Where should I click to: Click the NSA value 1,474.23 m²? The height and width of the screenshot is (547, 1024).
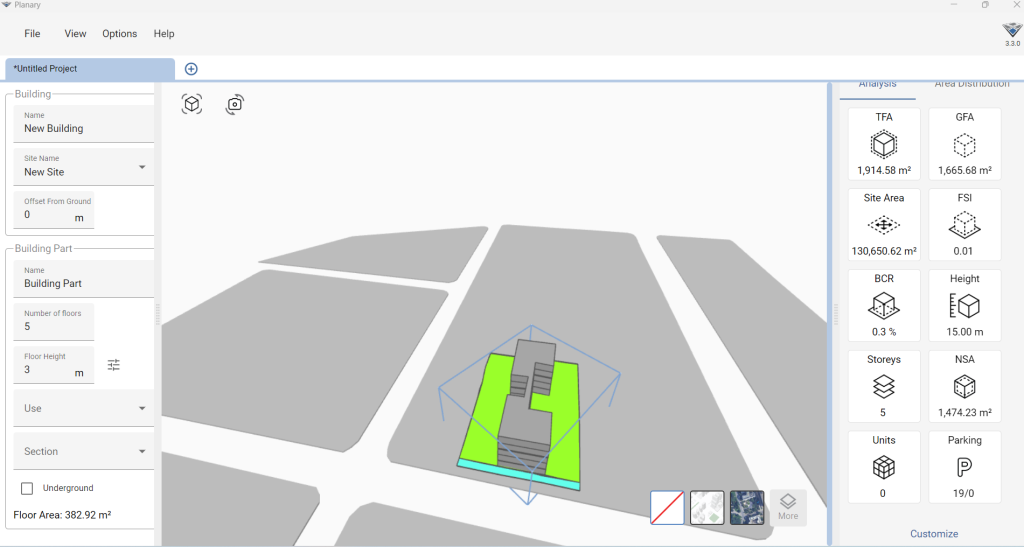(965, 413)
